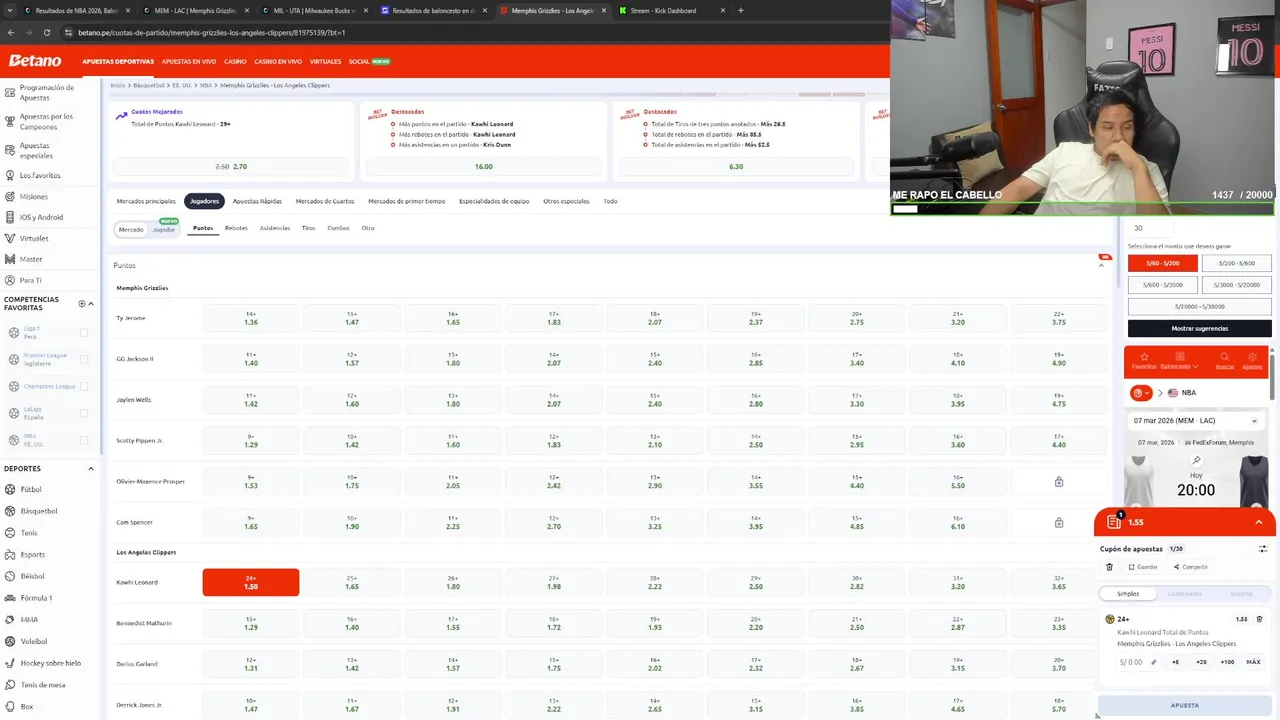
Task: Delete all bets with coupon trash icon
Action: coord(1109,567)
